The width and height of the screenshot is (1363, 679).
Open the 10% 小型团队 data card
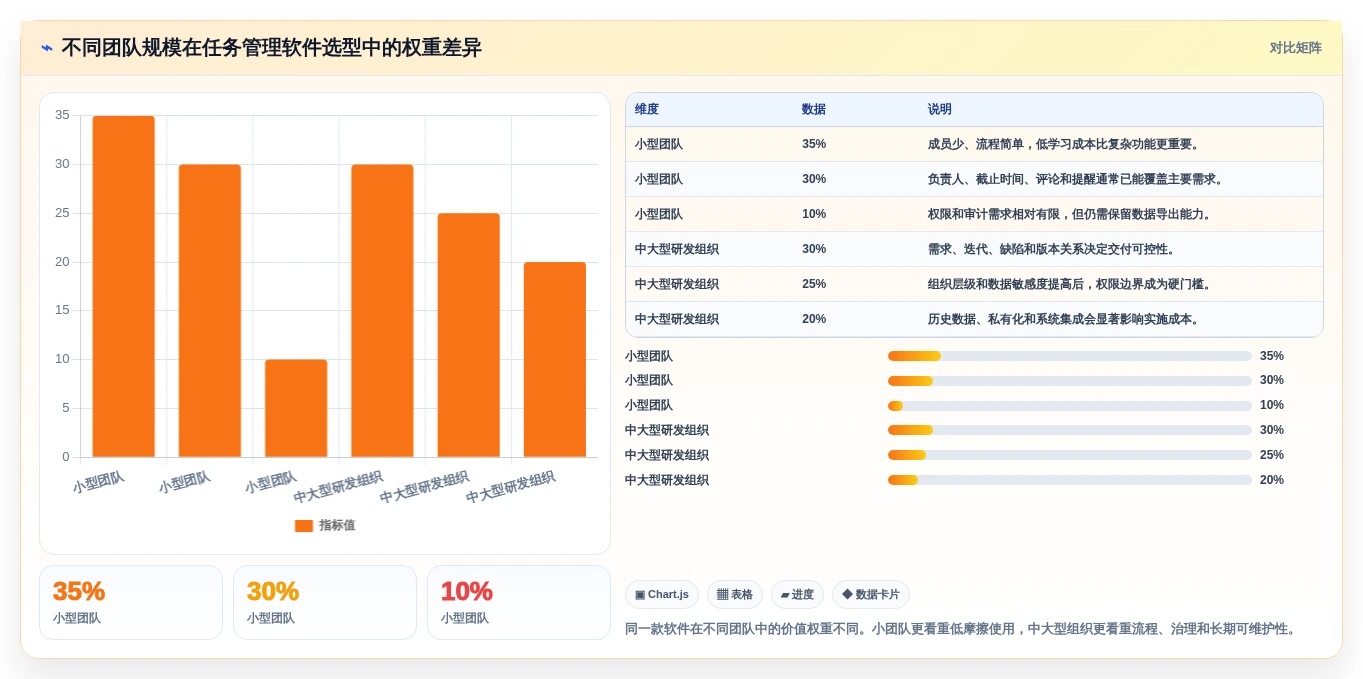519,603
